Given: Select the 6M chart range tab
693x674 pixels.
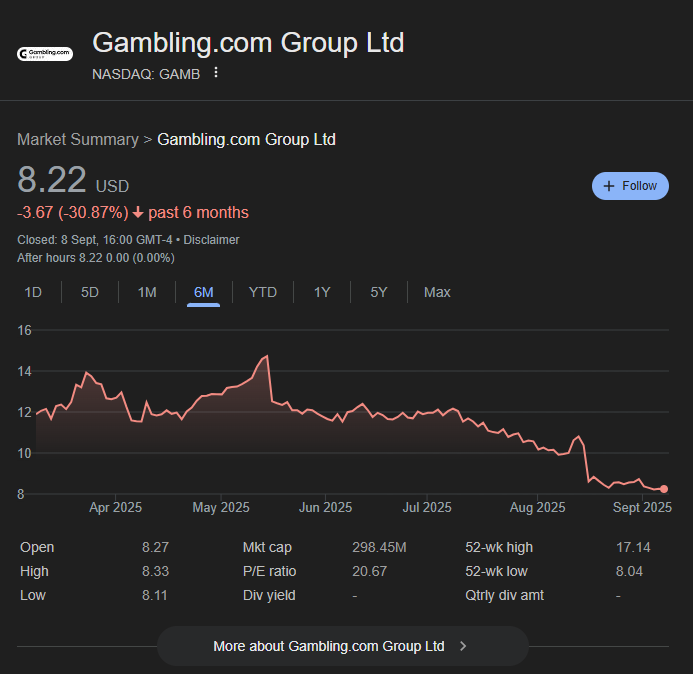Looking at the screenshot, I should click(x=203, y=292).
